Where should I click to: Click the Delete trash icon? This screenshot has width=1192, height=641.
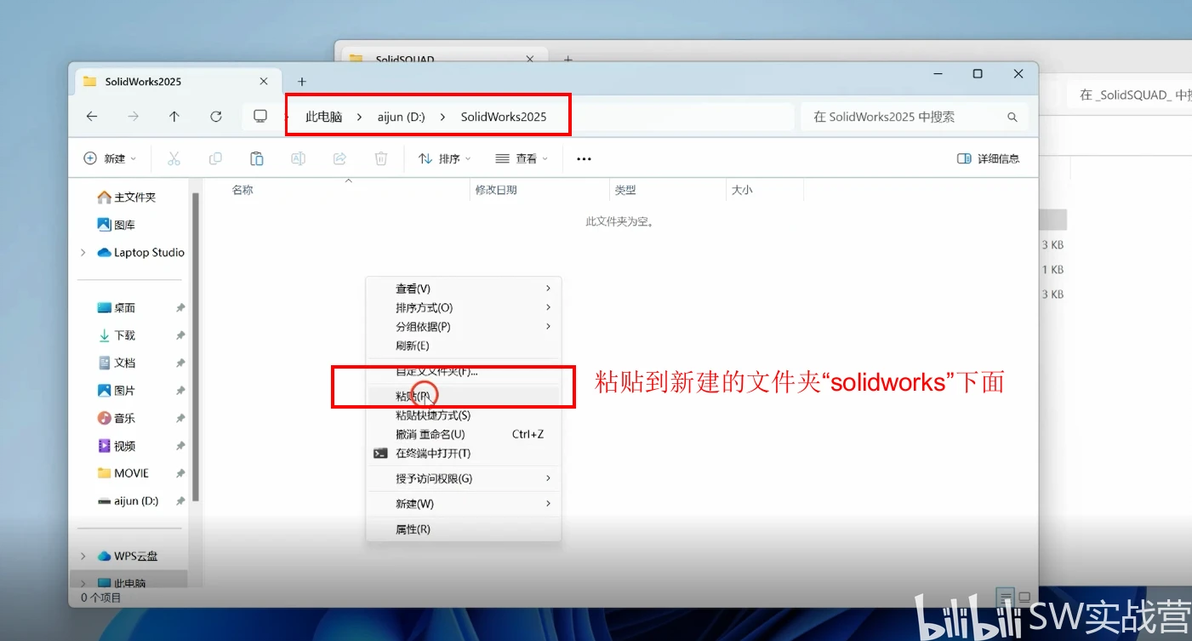[381, 158]
